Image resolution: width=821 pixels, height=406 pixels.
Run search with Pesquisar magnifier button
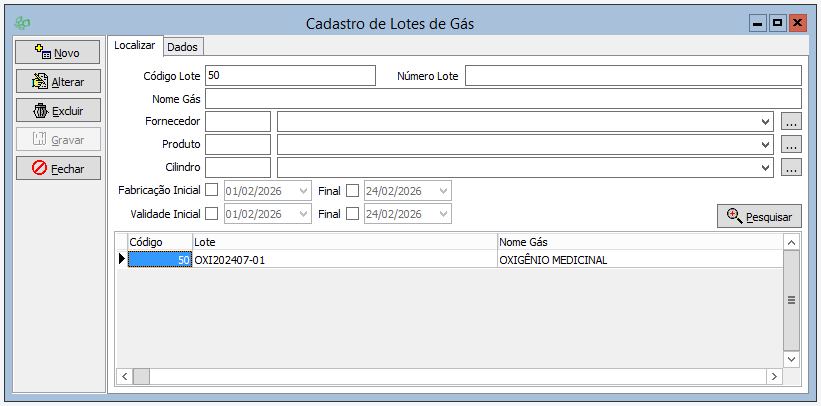[759, 216]
